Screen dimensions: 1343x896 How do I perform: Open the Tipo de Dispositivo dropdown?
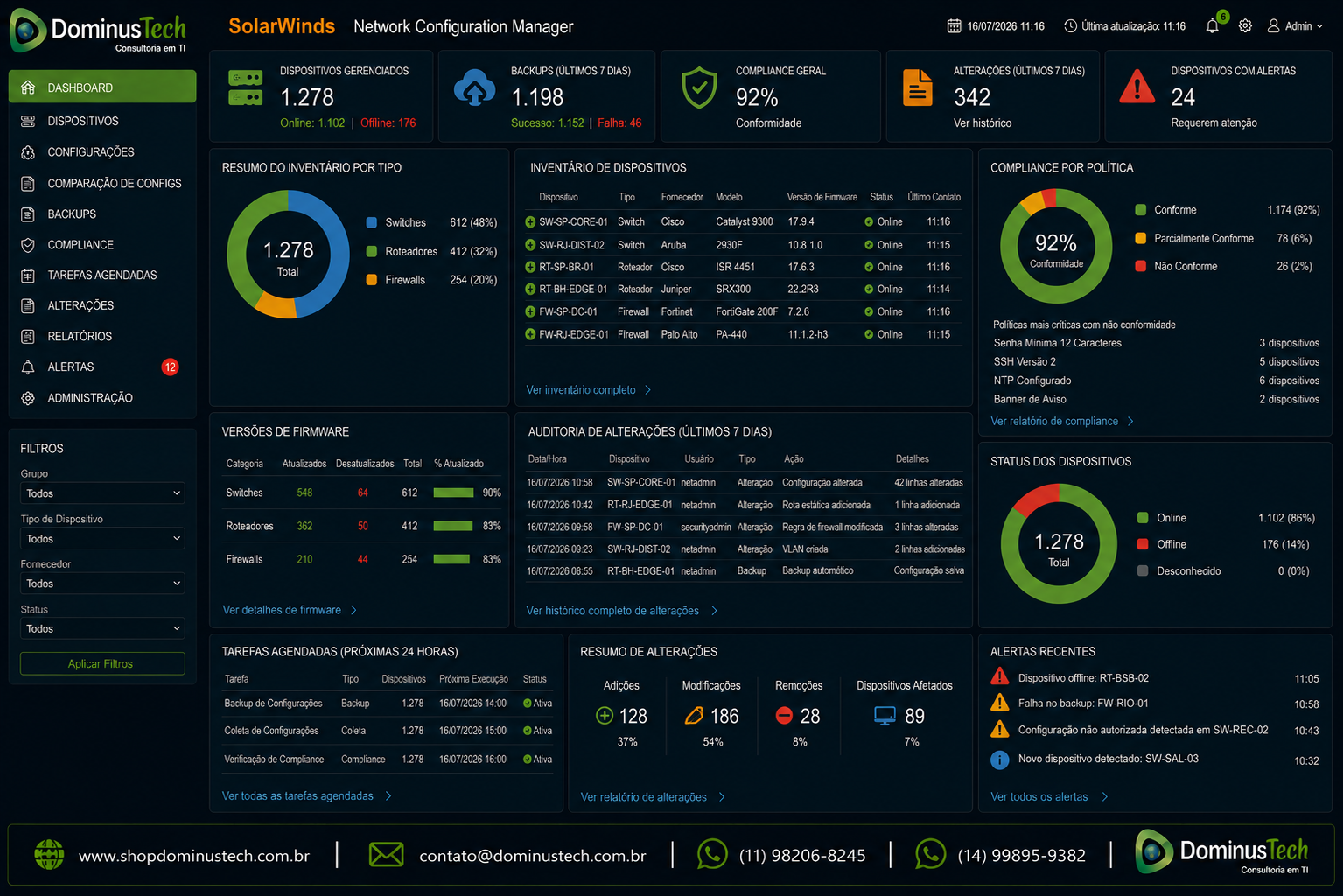point(102,539)
